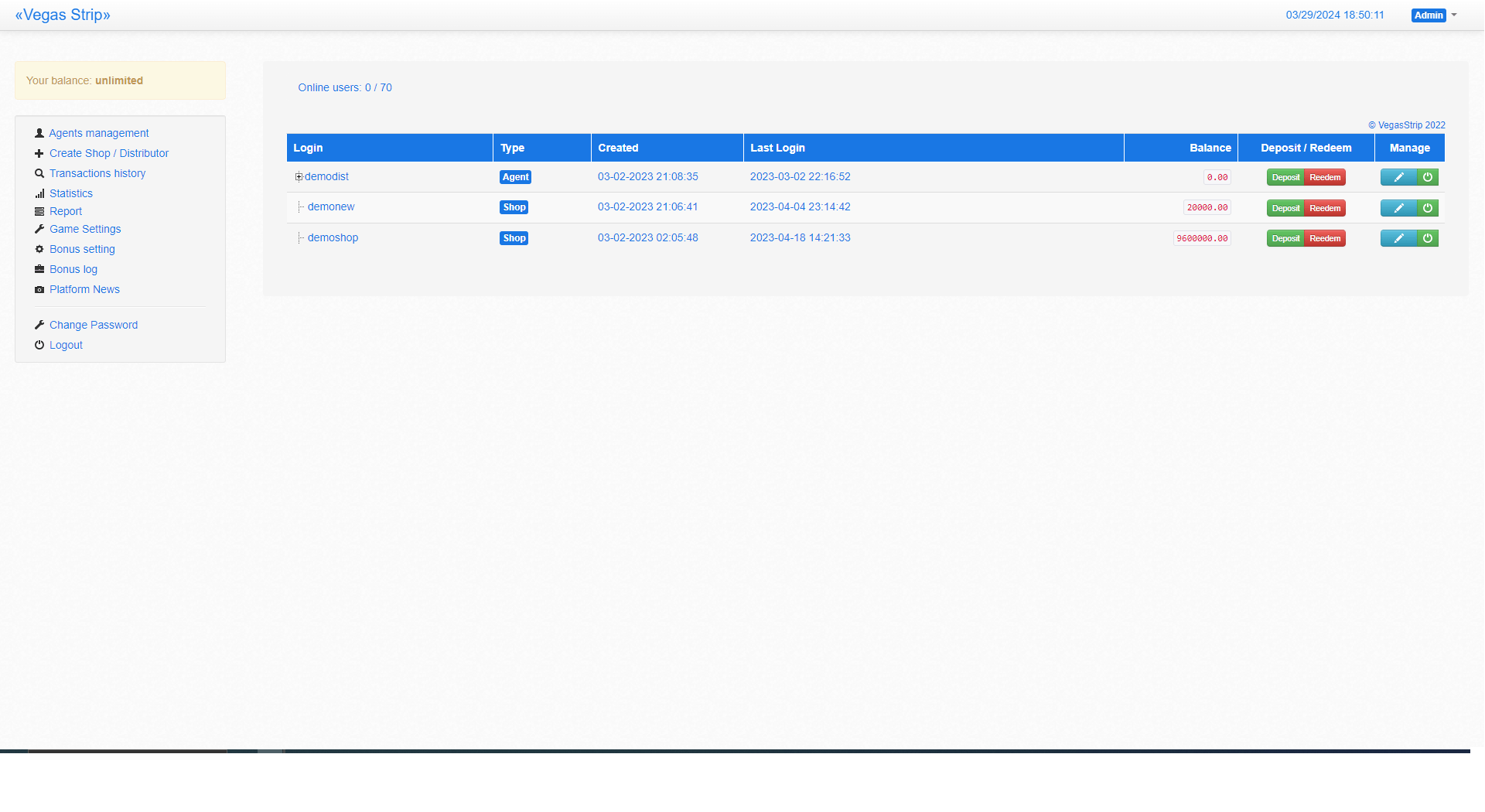Deposit to demonew account
The width and height of the screenshot is (1485, 812).
point(1285,208)
